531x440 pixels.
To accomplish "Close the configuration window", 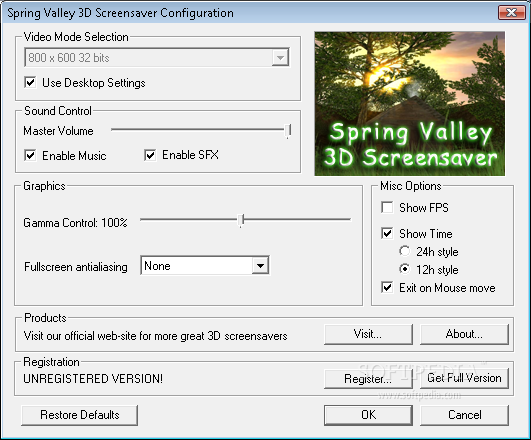I will (x=512, y=13).
